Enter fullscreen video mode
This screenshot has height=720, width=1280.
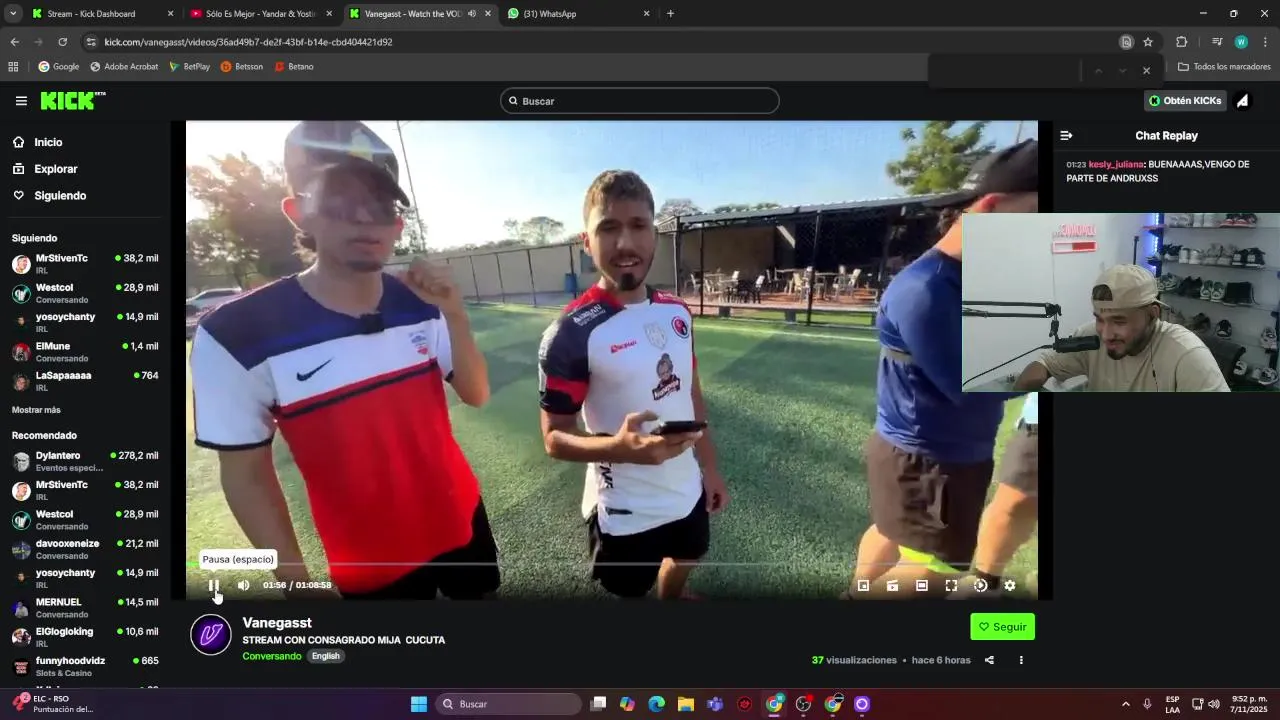tap(951, 586)
